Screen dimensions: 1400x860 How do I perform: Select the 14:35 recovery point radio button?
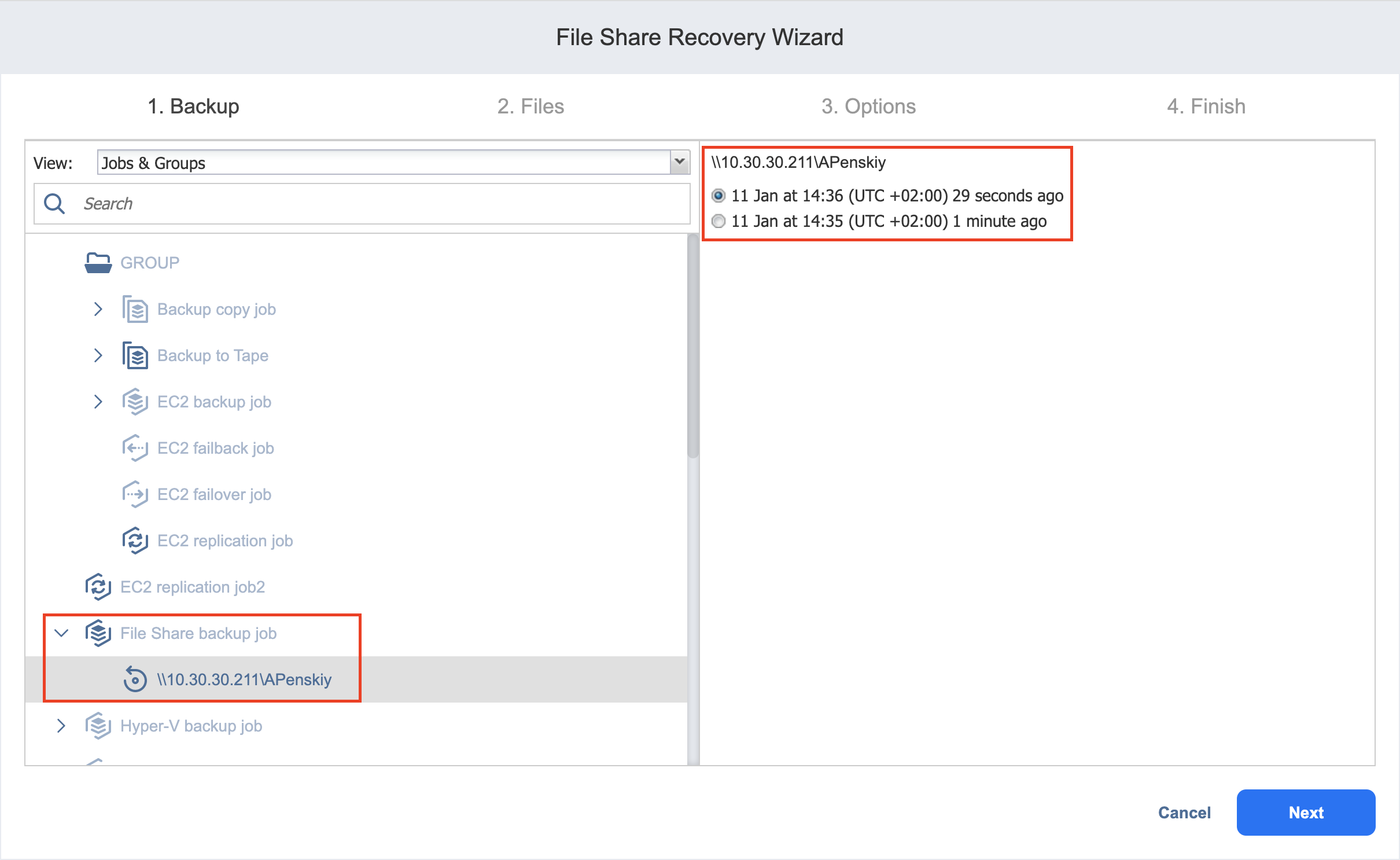click(x=719, y=221)
